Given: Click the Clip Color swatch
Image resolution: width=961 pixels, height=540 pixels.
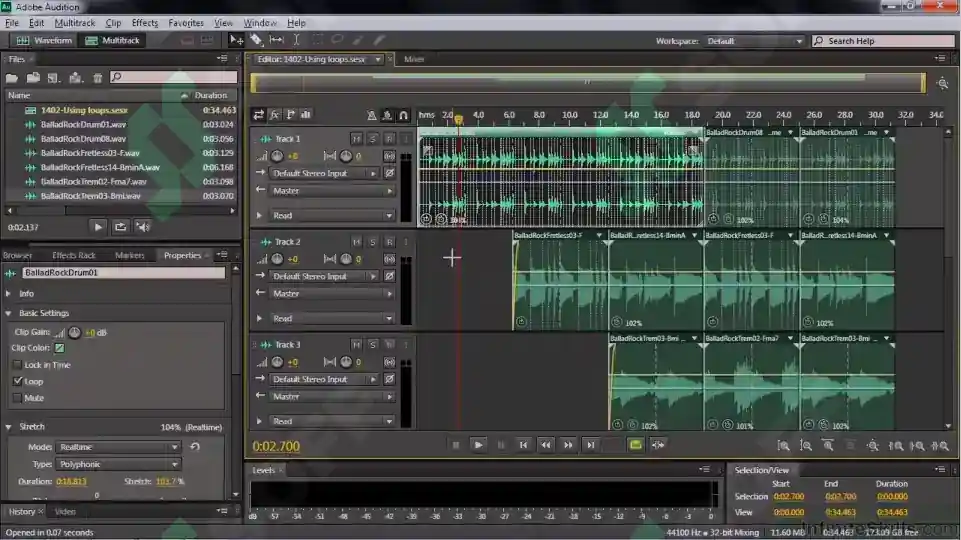Looking at the screenshot, I should tap(59, 348).
